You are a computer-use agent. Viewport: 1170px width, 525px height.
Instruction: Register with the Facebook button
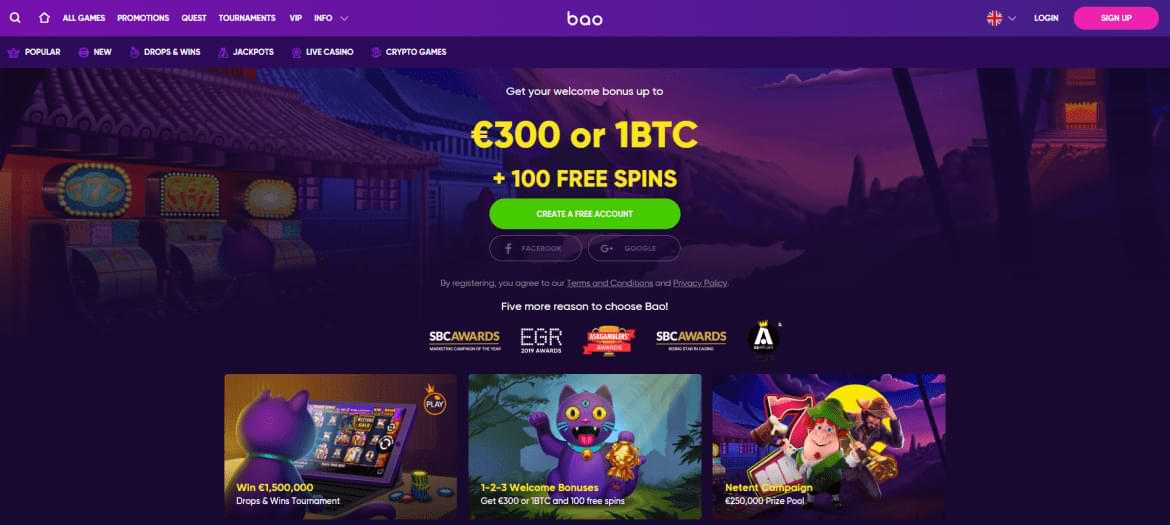[x=535, y=248]
